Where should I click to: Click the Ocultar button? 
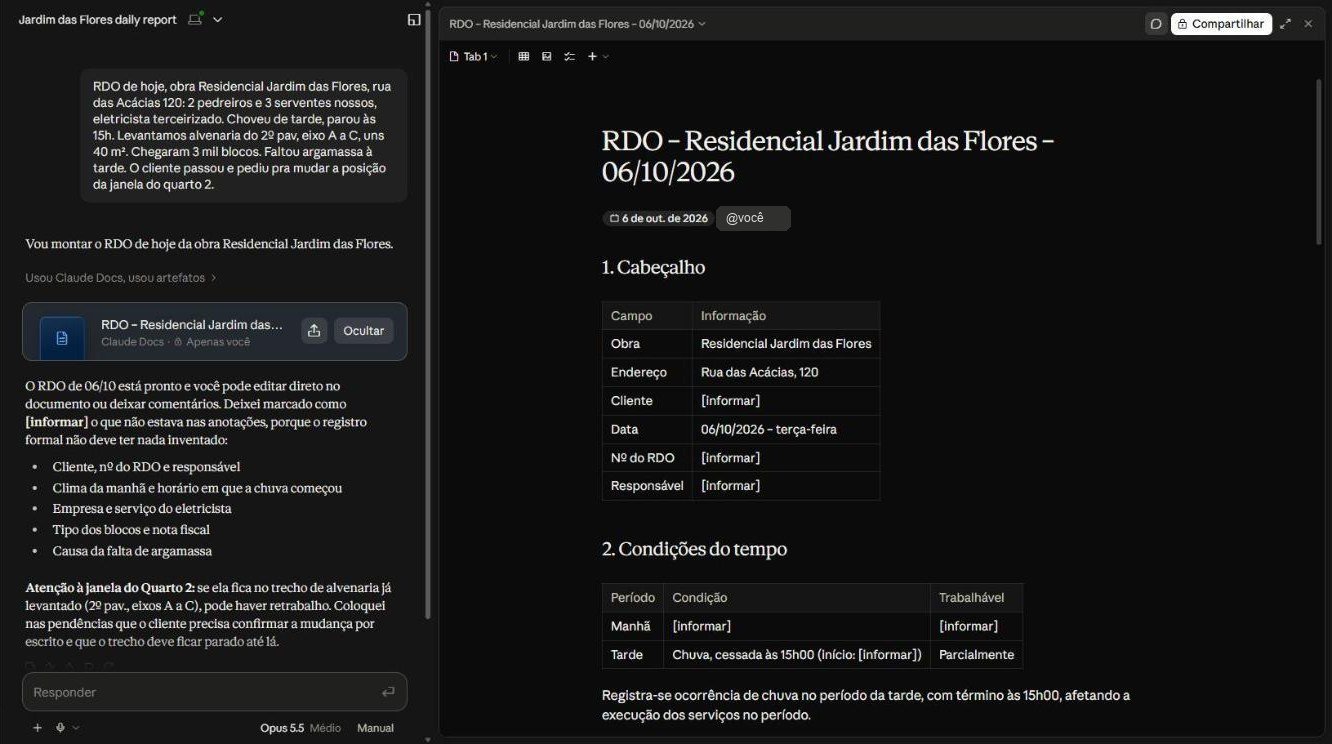[364, 331]
